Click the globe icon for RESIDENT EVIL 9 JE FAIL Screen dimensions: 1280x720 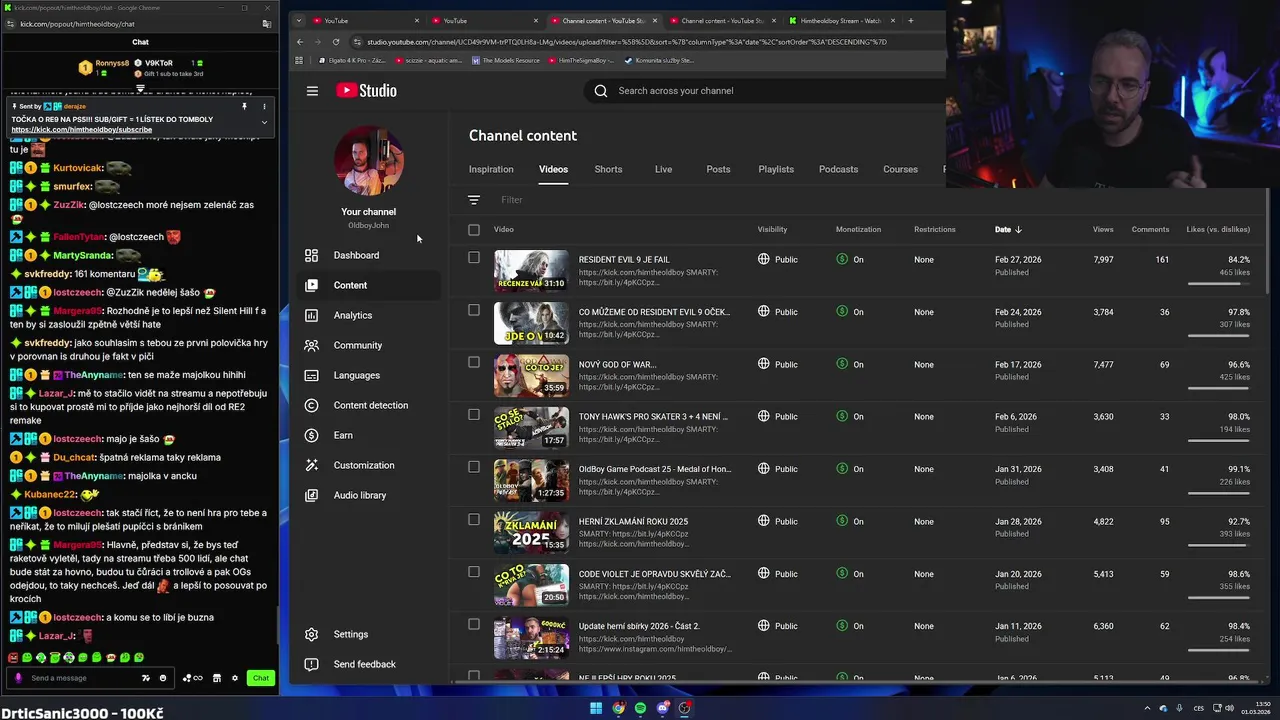pos(764,259)
